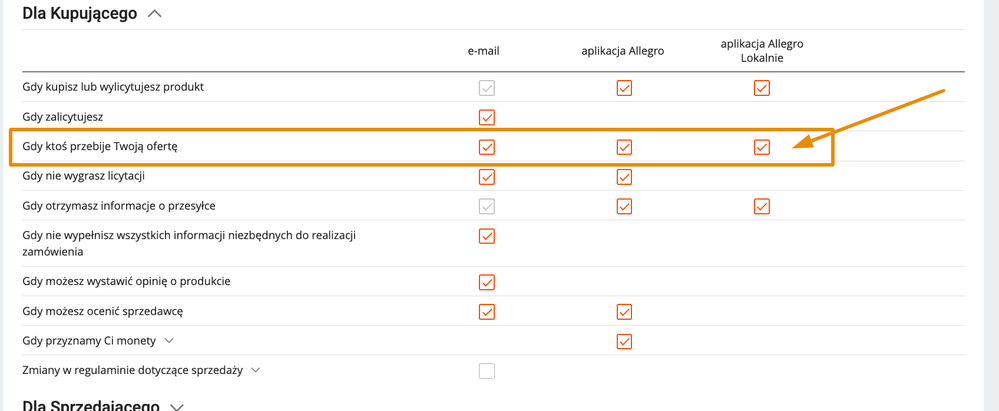Toggle aplikacja Allegro for Gdy ktoś przebije ofertę

click(624, 147)
